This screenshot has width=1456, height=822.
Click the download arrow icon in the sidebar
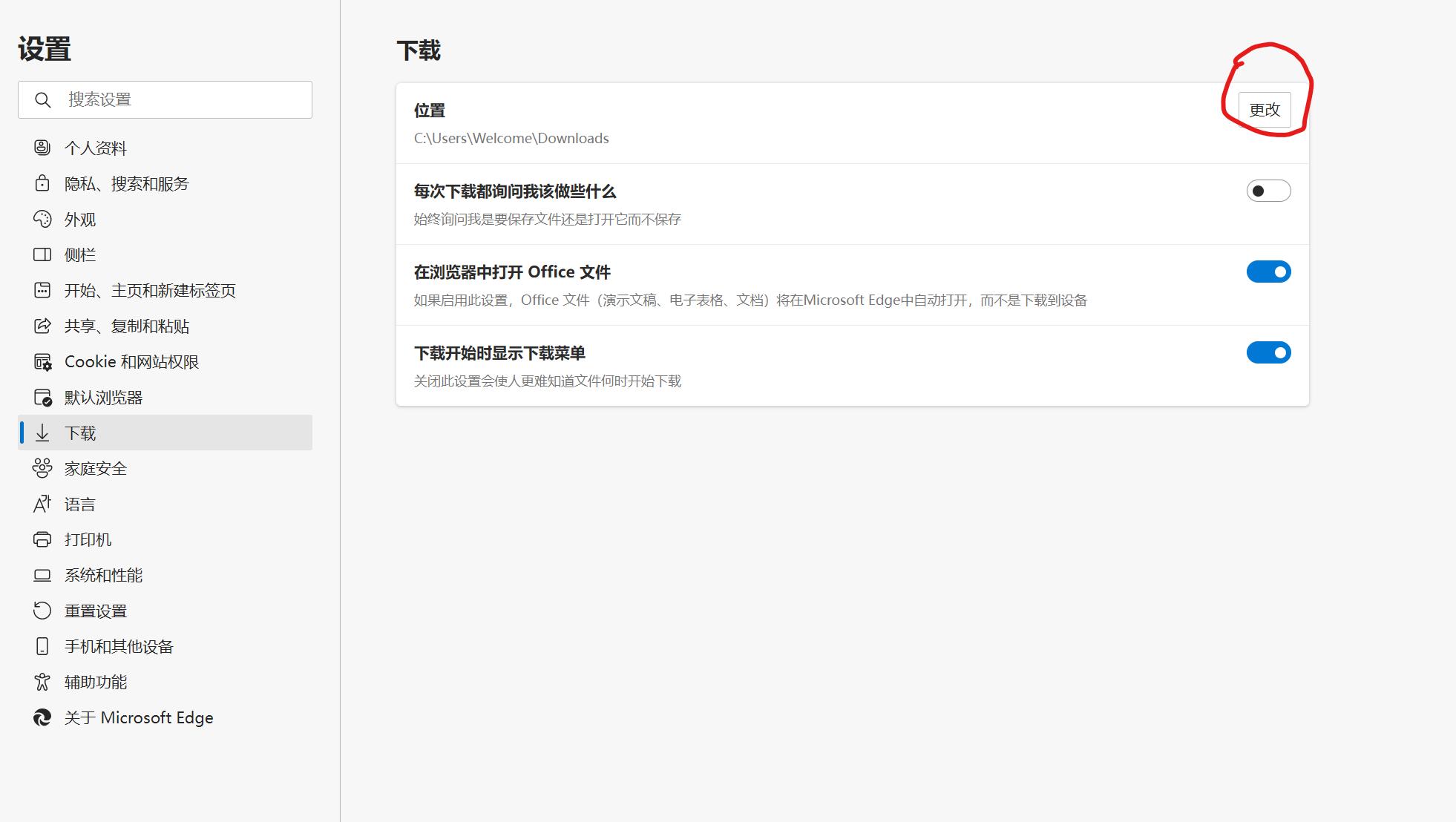(x=42, y=433)
